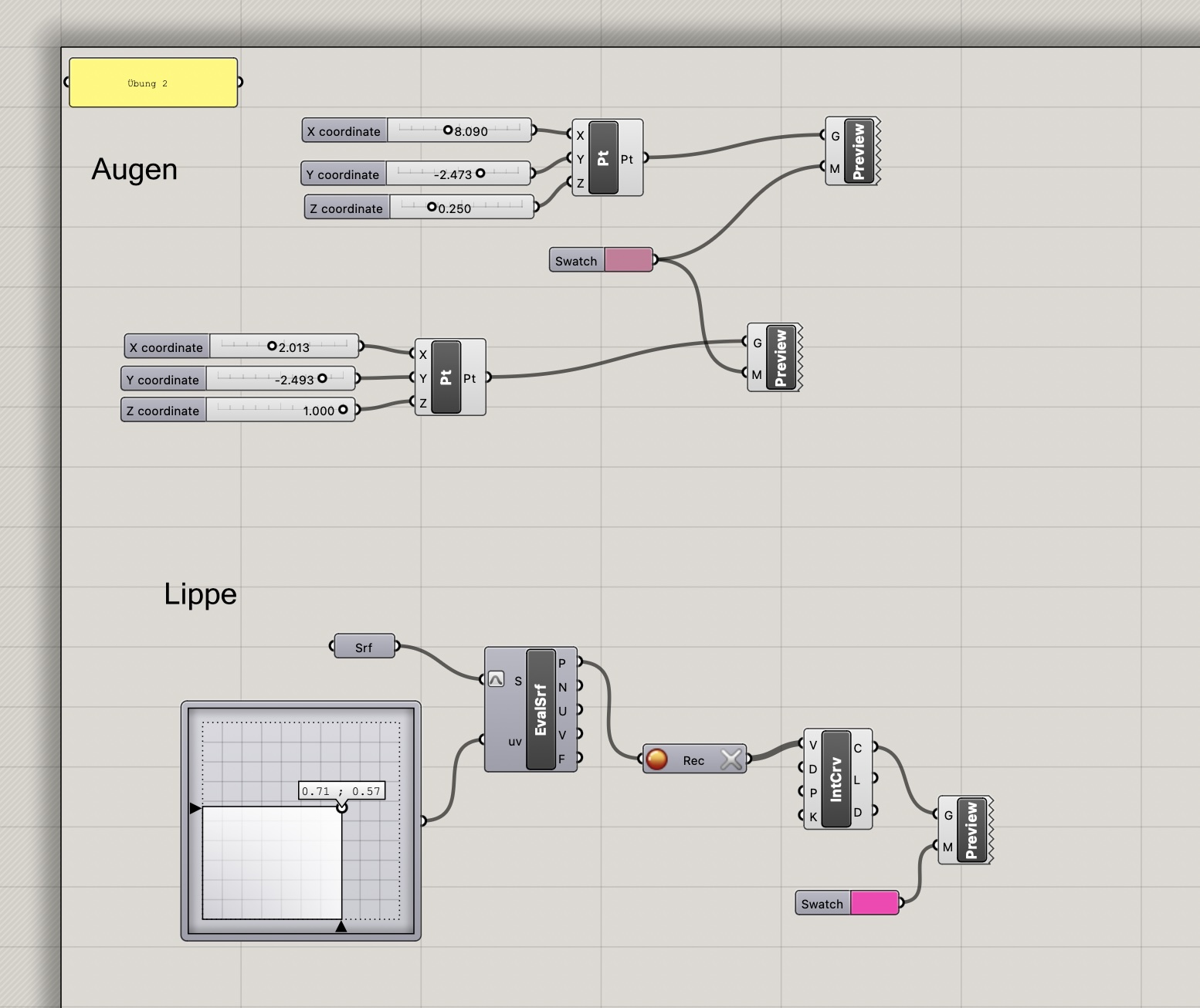
Task: Select the Pt component fed by the 2.013 slider
Action: click(x=446, y=377)
